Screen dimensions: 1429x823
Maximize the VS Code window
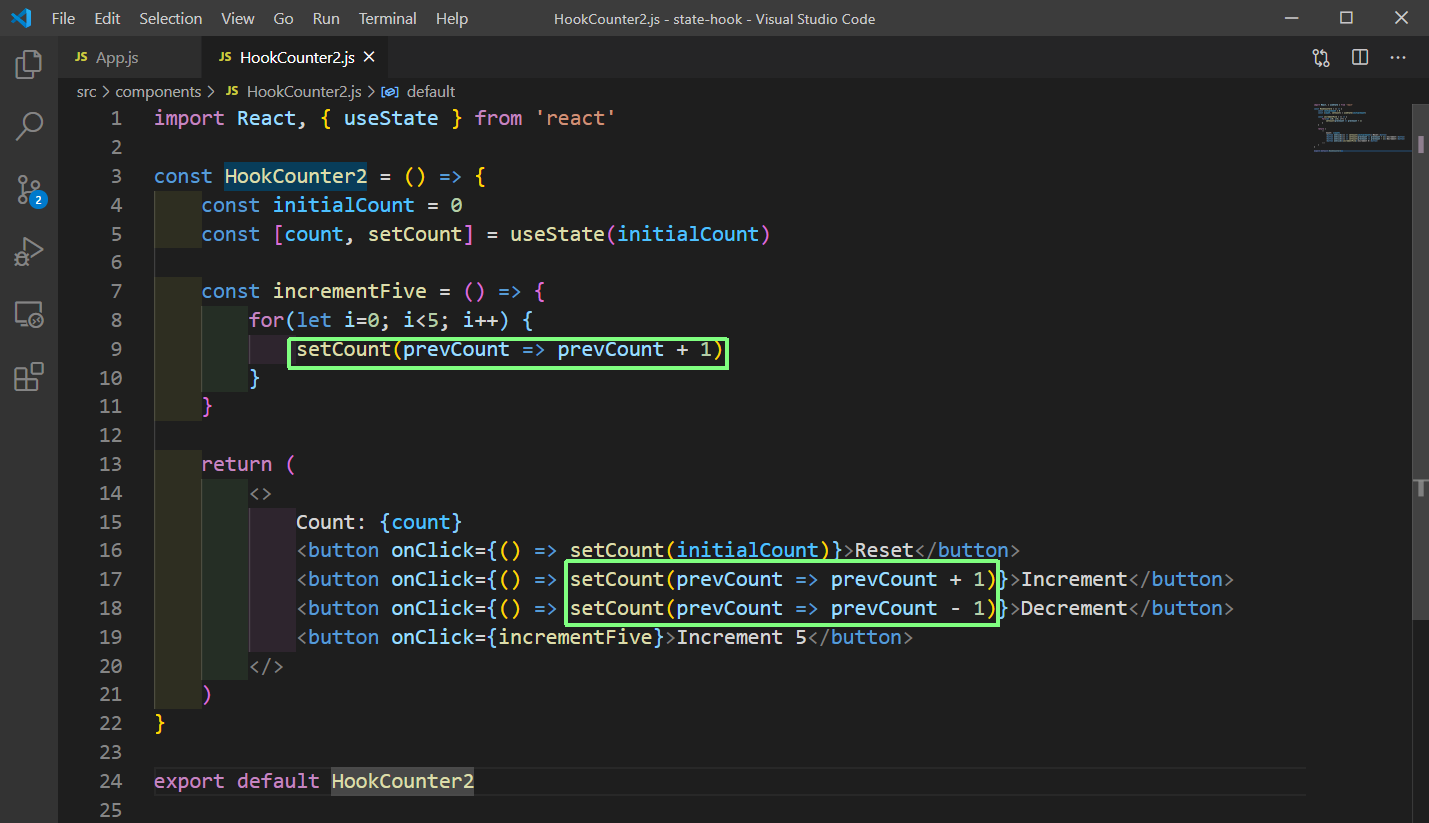click(x=1346, y=18)
